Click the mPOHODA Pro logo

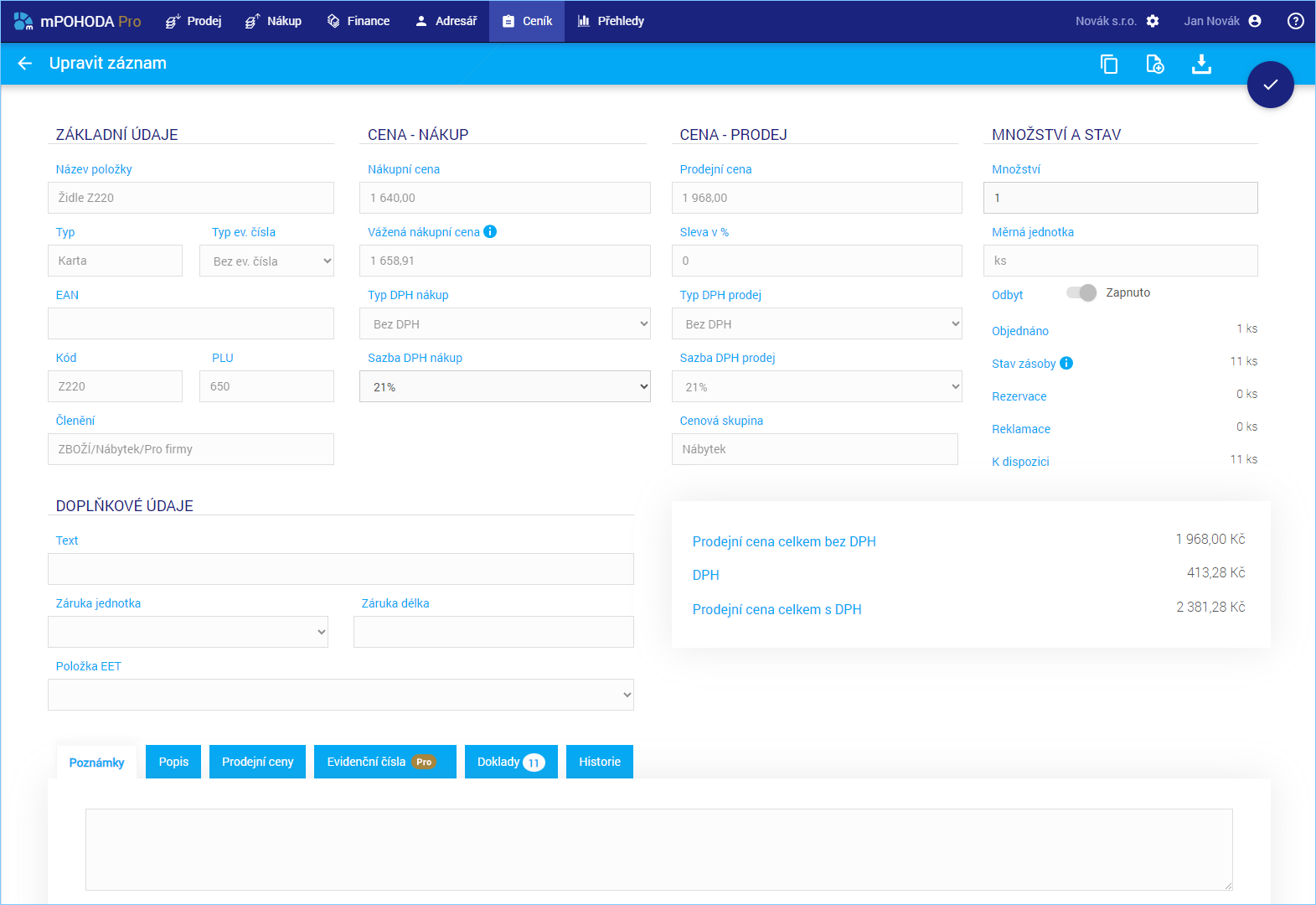[77, 21]
